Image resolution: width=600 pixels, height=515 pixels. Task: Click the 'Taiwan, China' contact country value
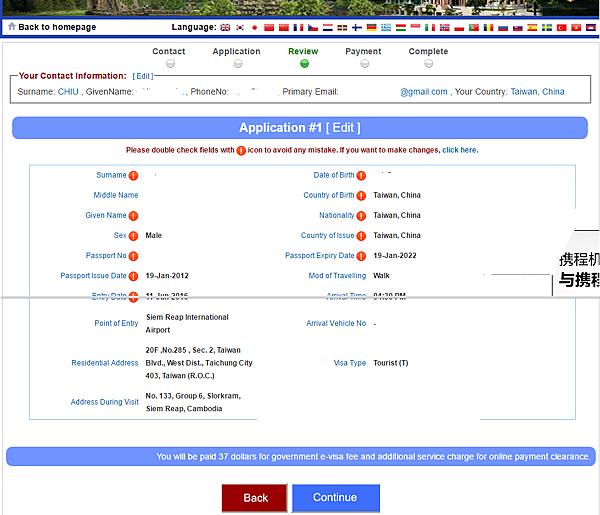pyautogui.click(x=537, y=92)
